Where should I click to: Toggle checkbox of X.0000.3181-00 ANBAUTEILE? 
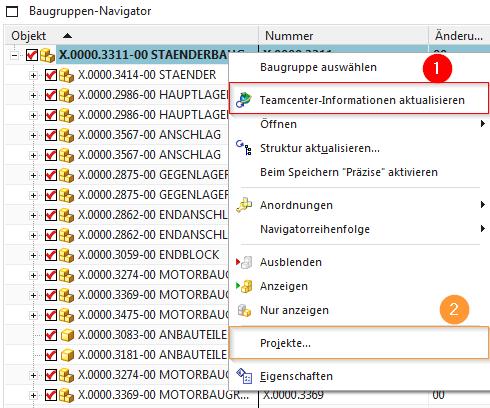tap(51, 355)
